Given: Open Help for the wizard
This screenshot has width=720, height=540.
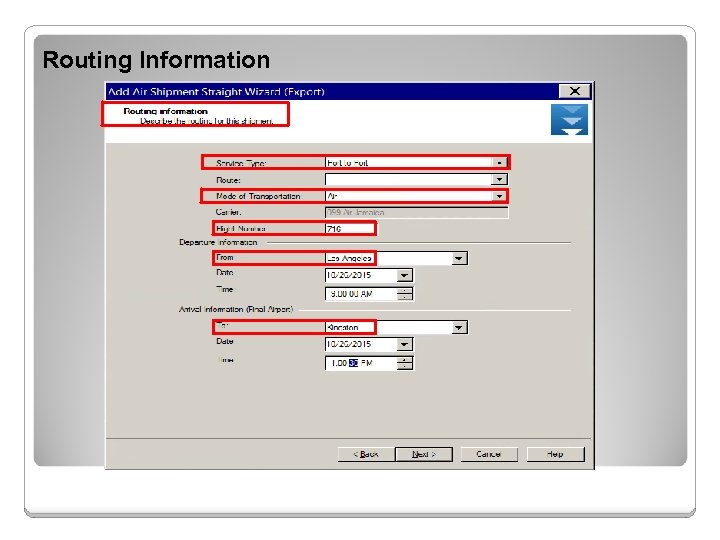Looking at the screenshot, I should pos(556,454).
